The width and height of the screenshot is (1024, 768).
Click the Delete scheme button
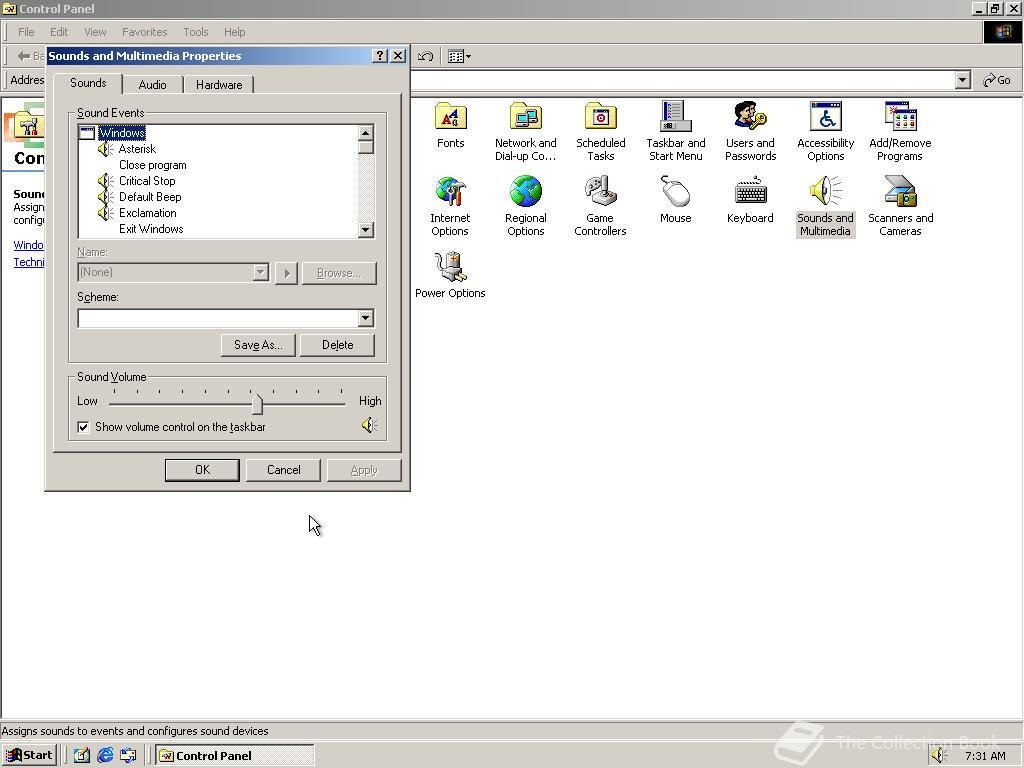pos(338,345)
